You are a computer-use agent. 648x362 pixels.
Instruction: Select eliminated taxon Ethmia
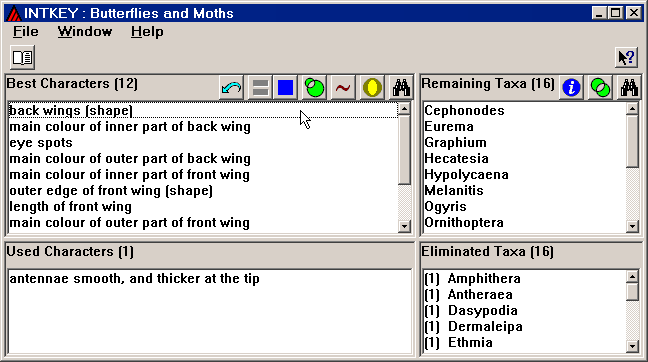(x=524, y=343)
